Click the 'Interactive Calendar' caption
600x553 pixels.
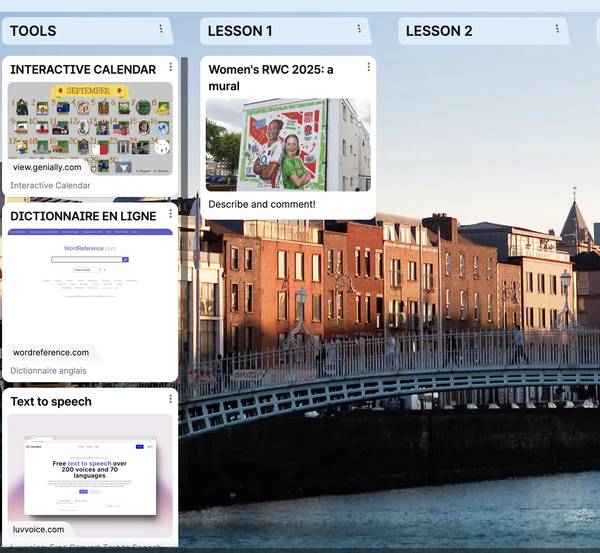tap(50, 186)
